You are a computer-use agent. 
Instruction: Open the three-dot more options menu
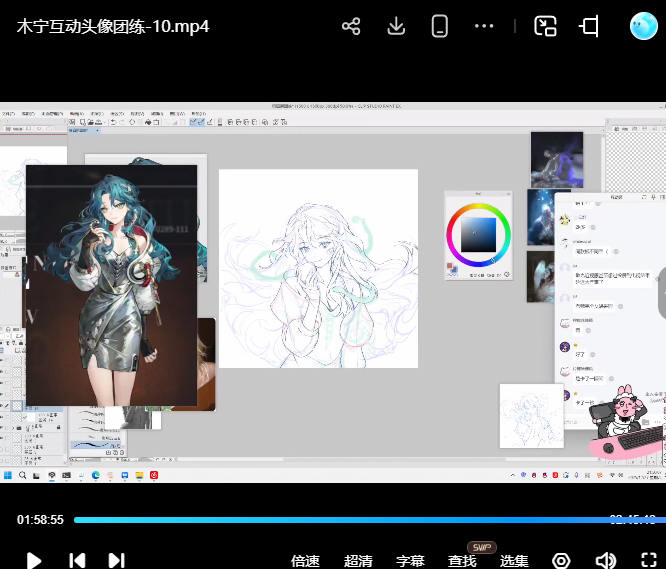click(484, 27)
